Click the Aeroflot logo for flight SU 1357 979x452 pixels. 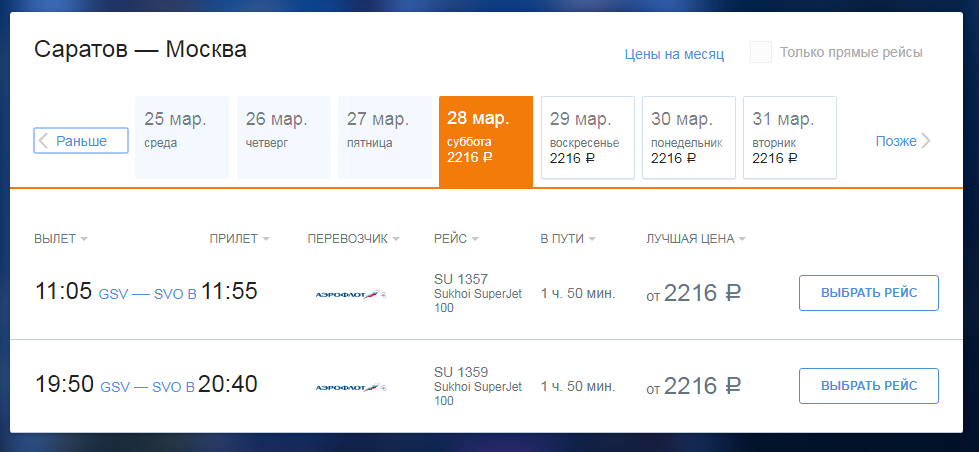(351, 293)
